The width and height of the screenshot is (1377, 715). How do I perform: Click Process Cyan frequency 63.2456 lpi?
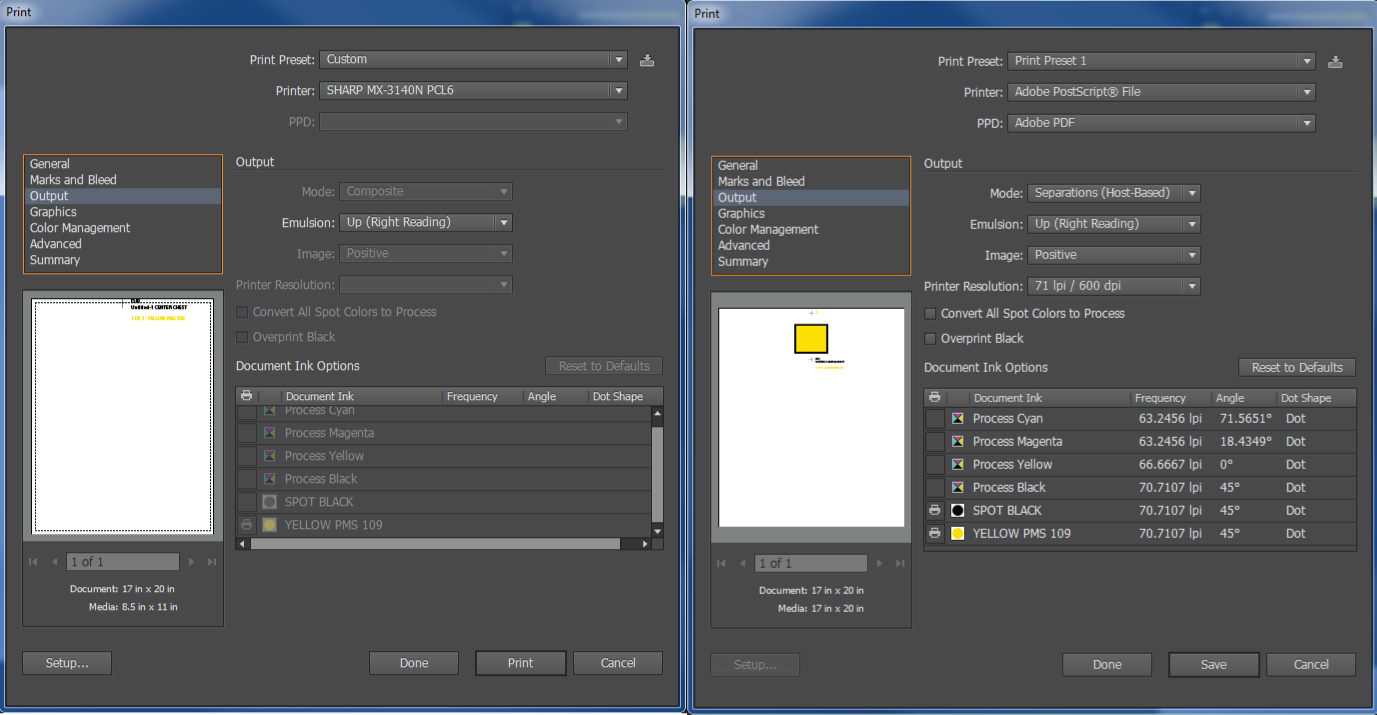(x=1170, y=418)
